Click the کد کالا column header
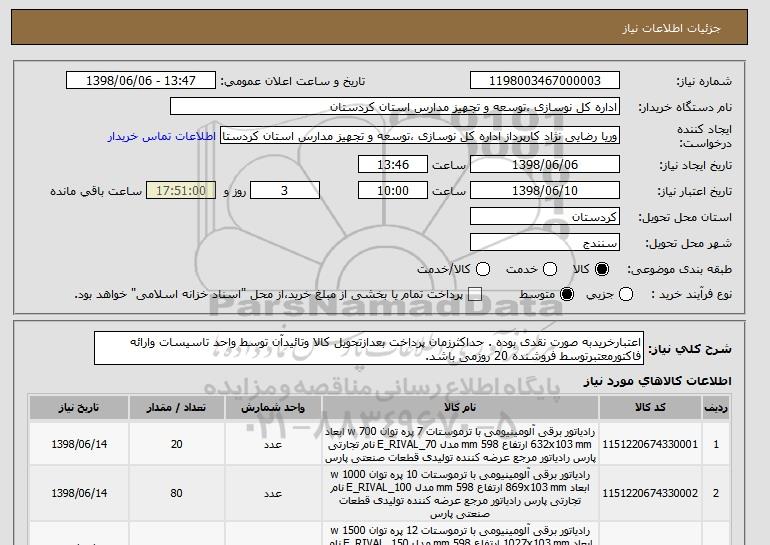The width and height of the screenshot is (770, 545). click(x=650, y=408)
